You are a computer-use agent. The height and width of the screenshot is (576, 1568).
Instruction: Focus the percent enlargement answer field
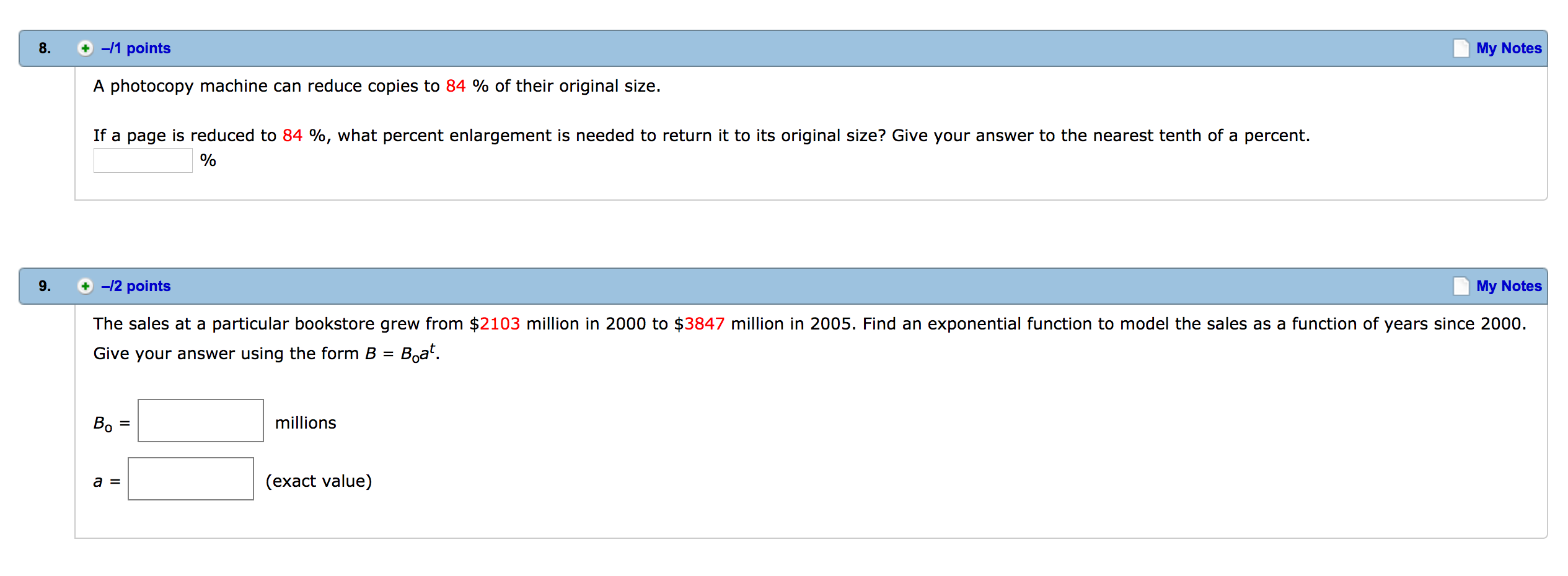143,160
